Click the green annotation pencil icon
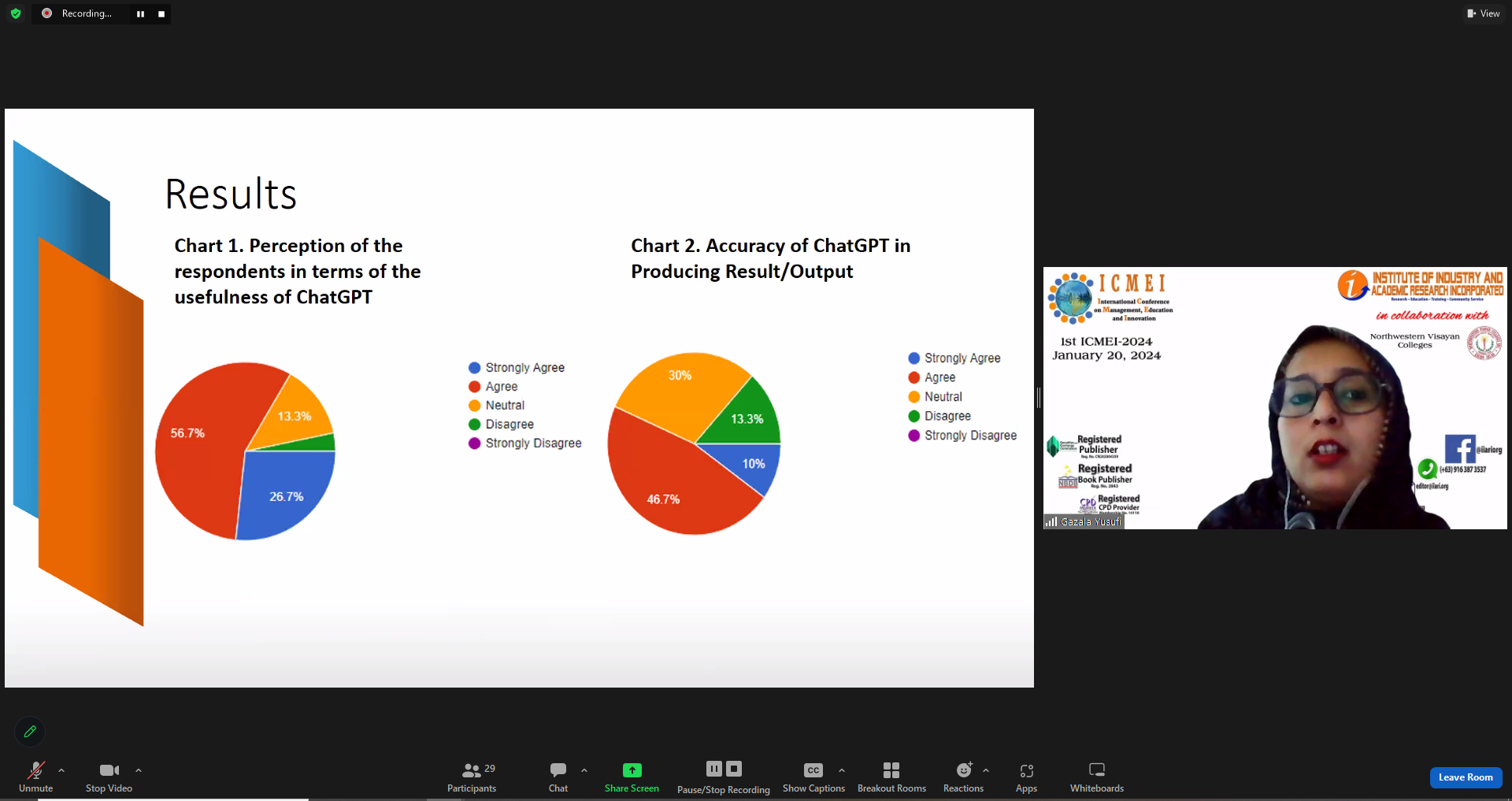Screen dimensions: 1512x801 (x=30, y=731)
